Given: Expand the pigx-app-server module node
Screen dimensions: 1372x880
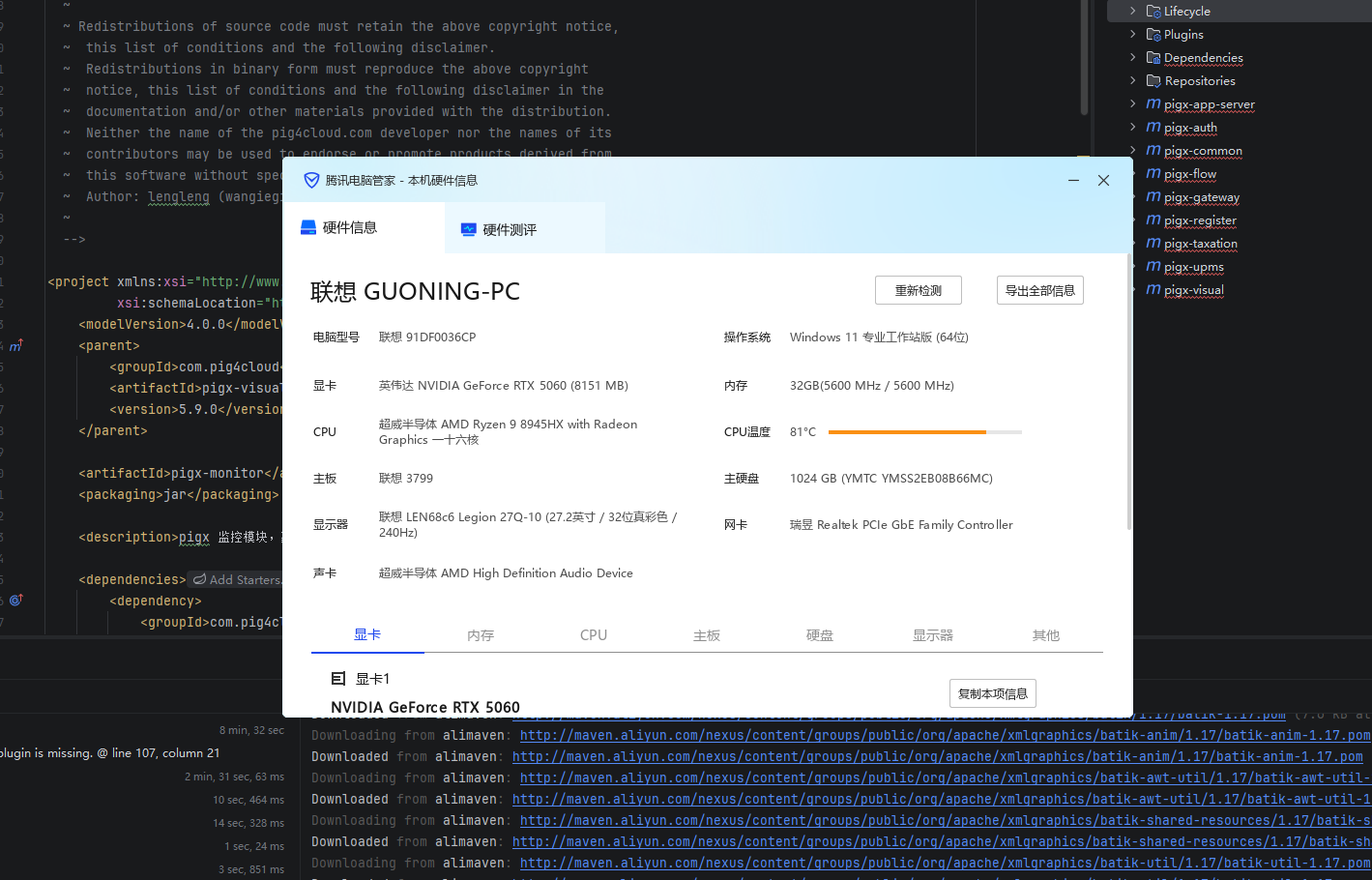Looking at the screenshot, I should (x=1133, y=104).
